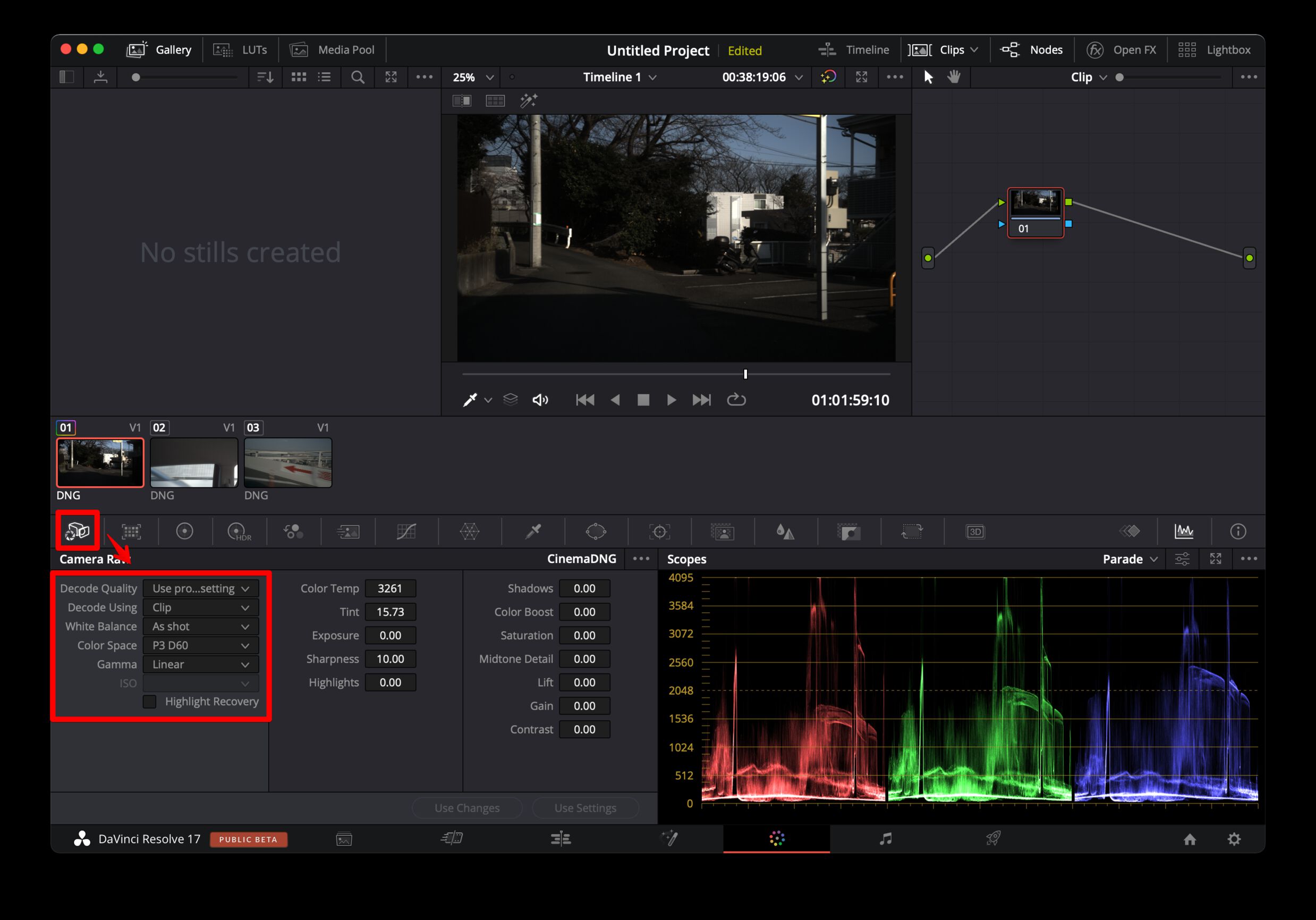Expand the Color Space P3 D60 dropdown
This screenshot has height=920, width=1316.
pos(200,645)
